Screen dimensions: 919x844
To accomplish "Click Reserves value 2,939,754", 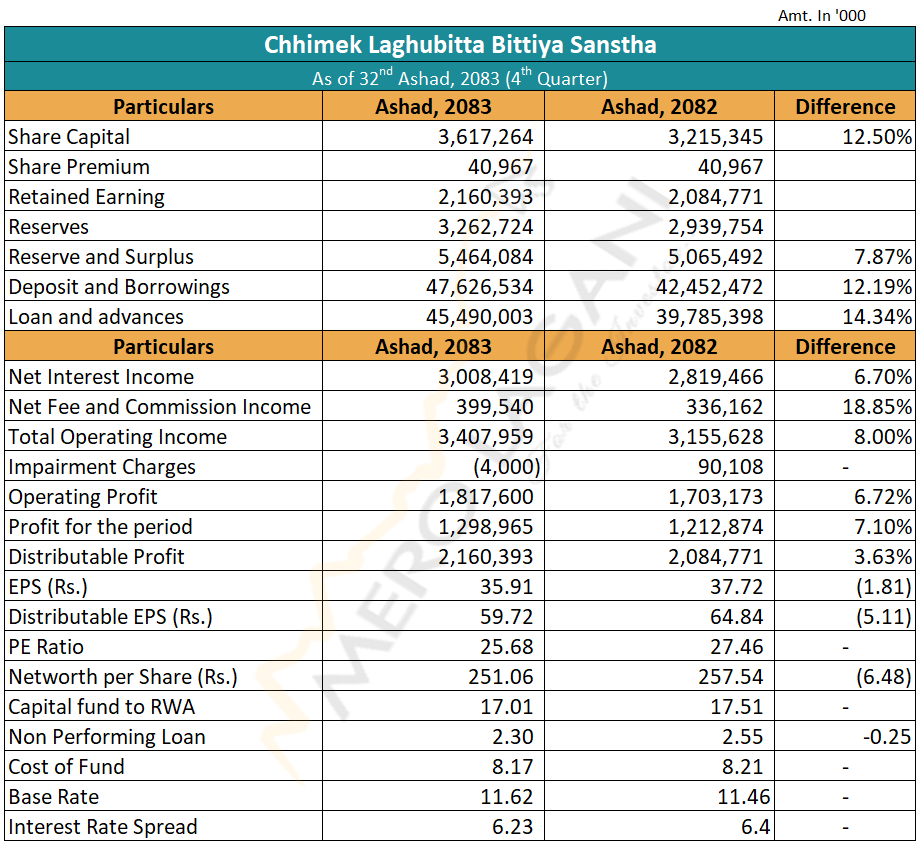I will pyautogui.click(x=716, y=227).
